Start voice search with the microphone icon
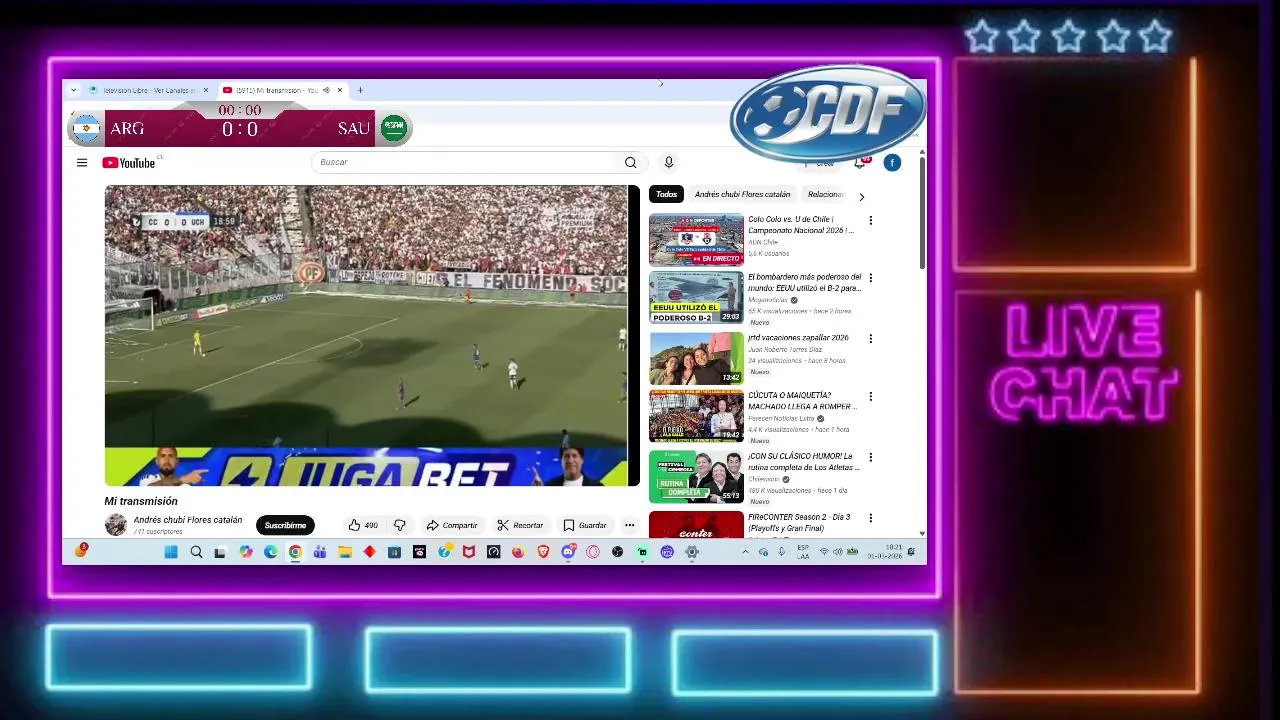Screen dimensions: 1280x720 coord(669,162)
